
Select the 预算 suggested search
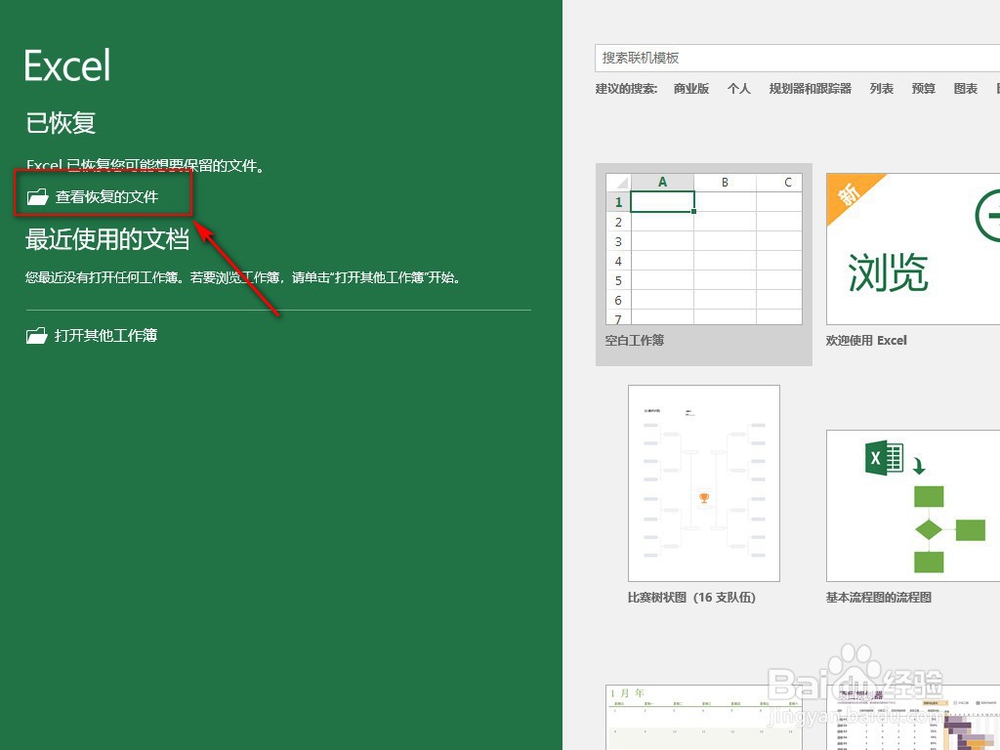(923, 89)
